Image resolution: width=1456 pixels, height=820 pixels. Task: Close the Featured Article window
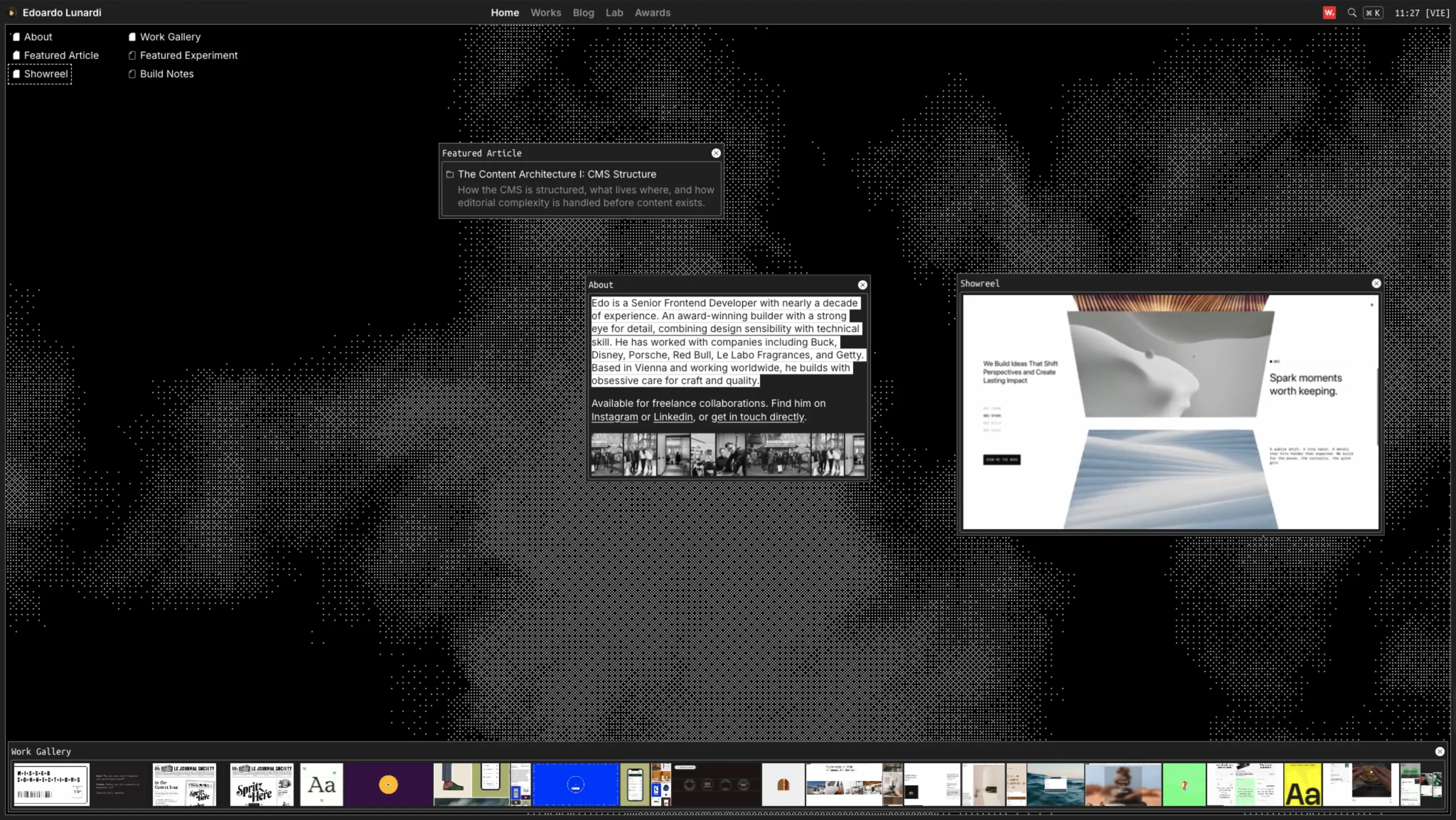point(716,153)
